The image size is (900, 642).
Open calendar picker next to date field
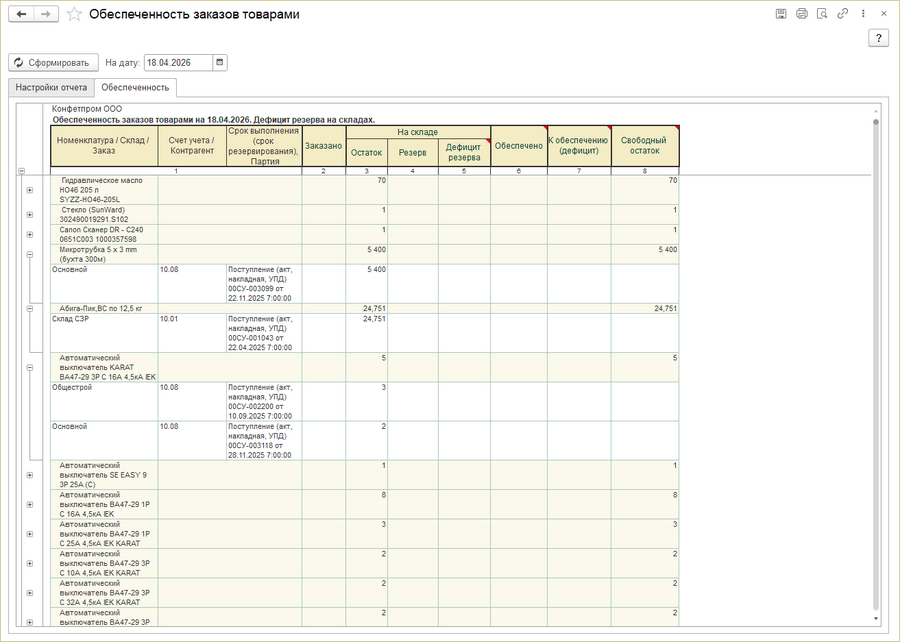(x=220, y=62)
